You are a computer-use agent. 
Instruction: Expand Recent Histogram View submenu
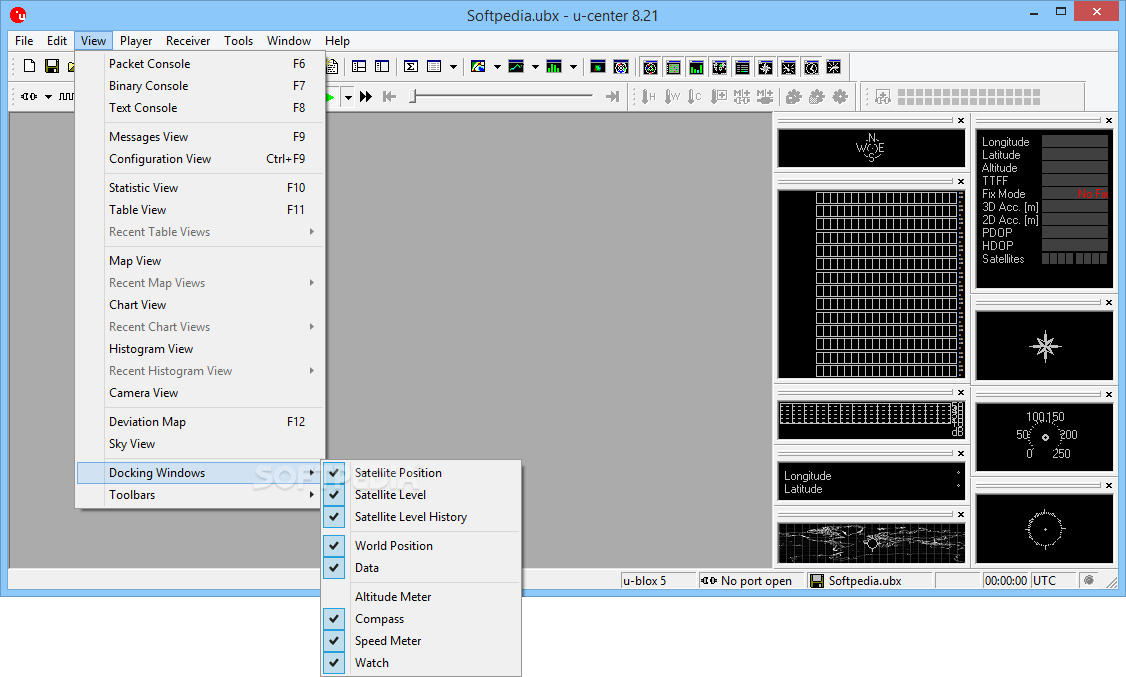[199, 370]
